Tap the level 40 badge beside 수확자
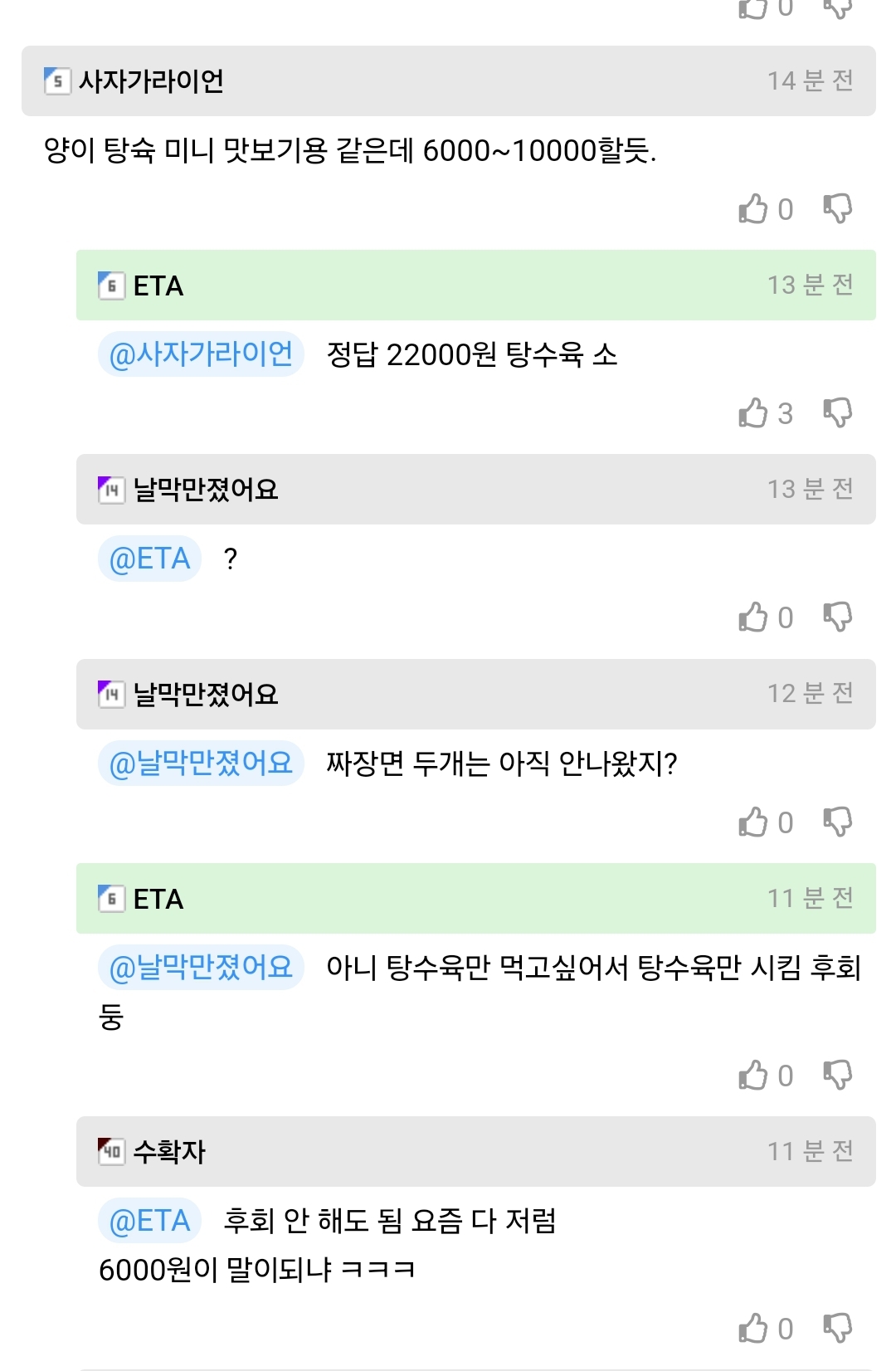This screenshot has width=896, height=1371. click(x=111, y=1151)
